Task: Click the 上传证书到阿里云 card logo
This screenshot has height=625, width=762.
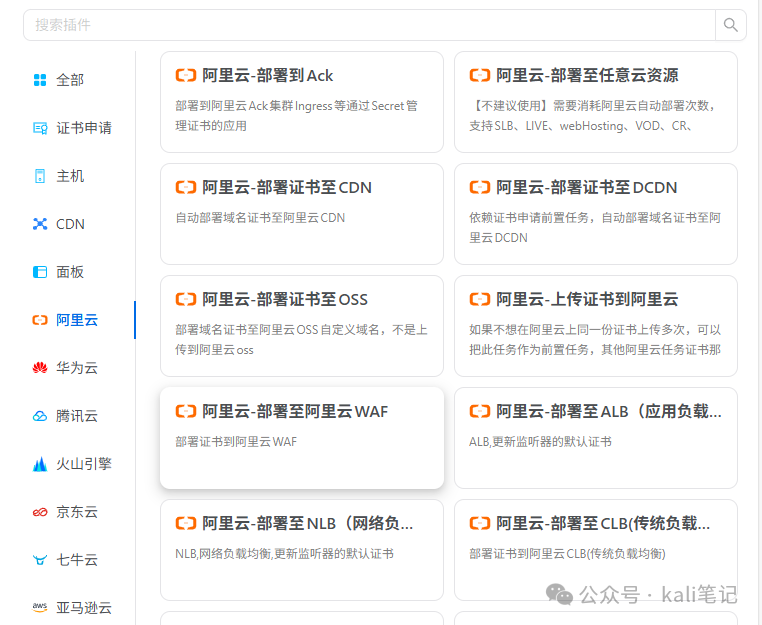Action: [480, 299]
